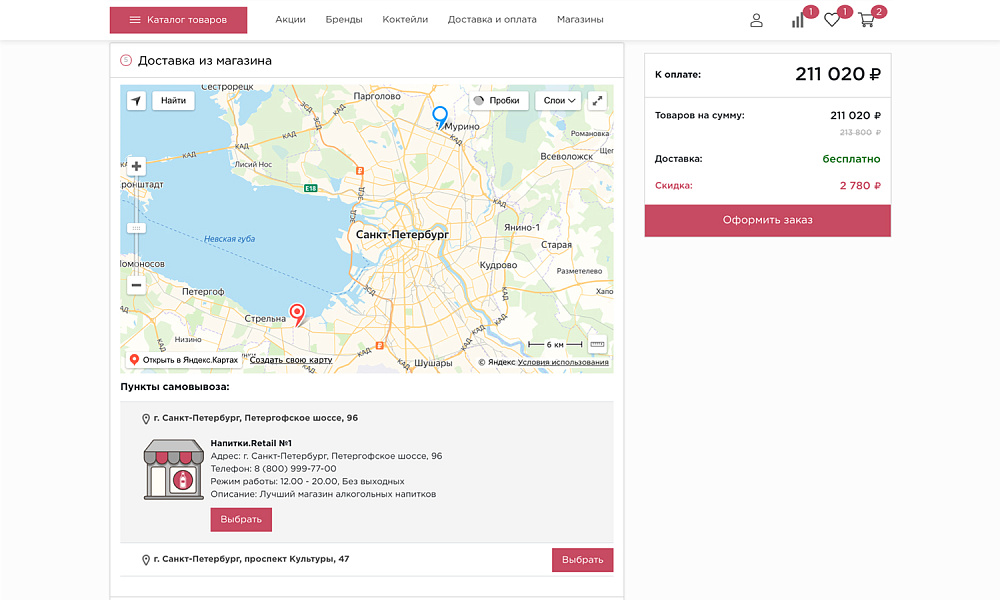Open the user account profile icon
Image resolution: width=1000 pixels, height=600 pixels.
(757, 19)
